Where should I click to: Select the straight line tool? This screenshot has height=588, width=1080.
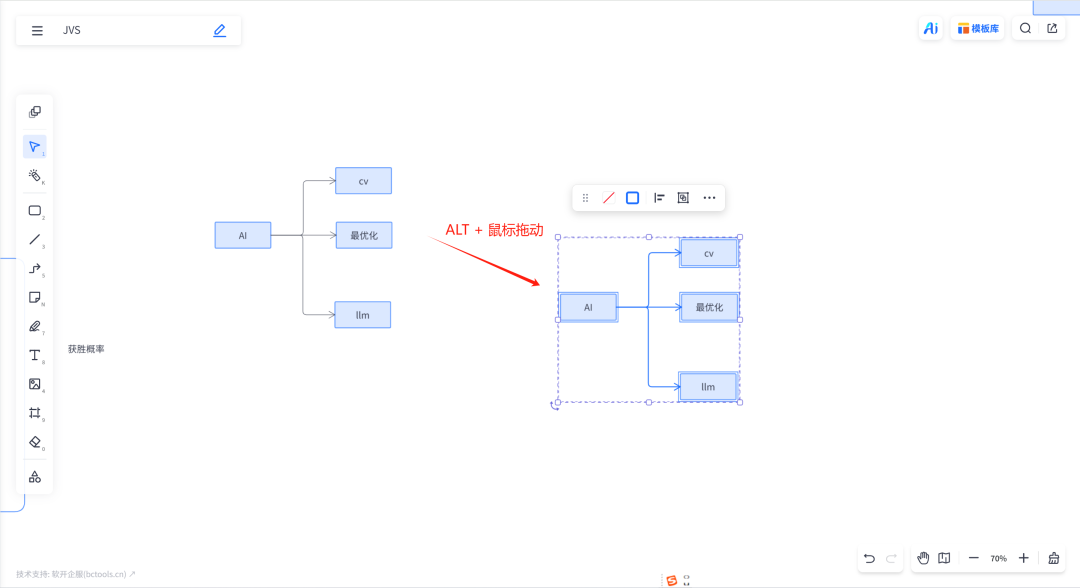(34, 240)
